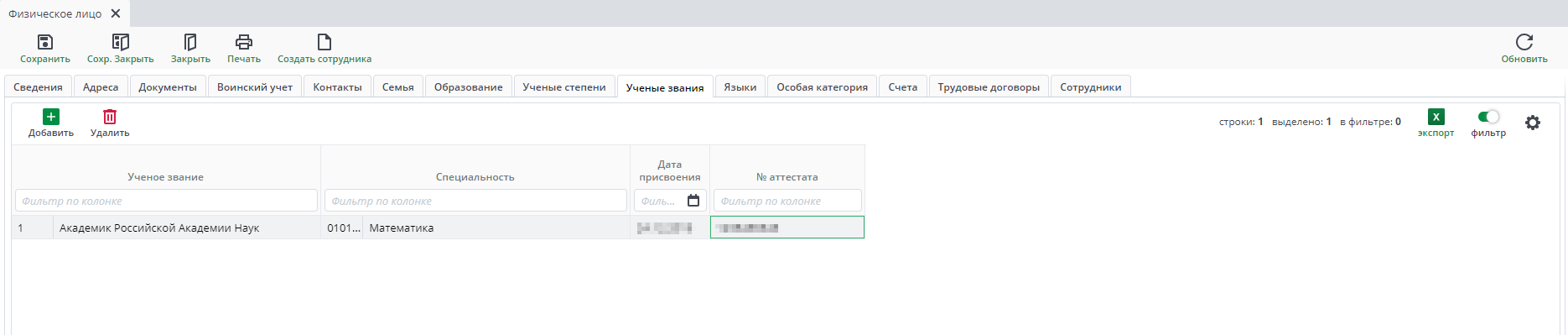1568x335 pixels.
Task: Click Создать сотрудника document icon
Action: (325, 42)
